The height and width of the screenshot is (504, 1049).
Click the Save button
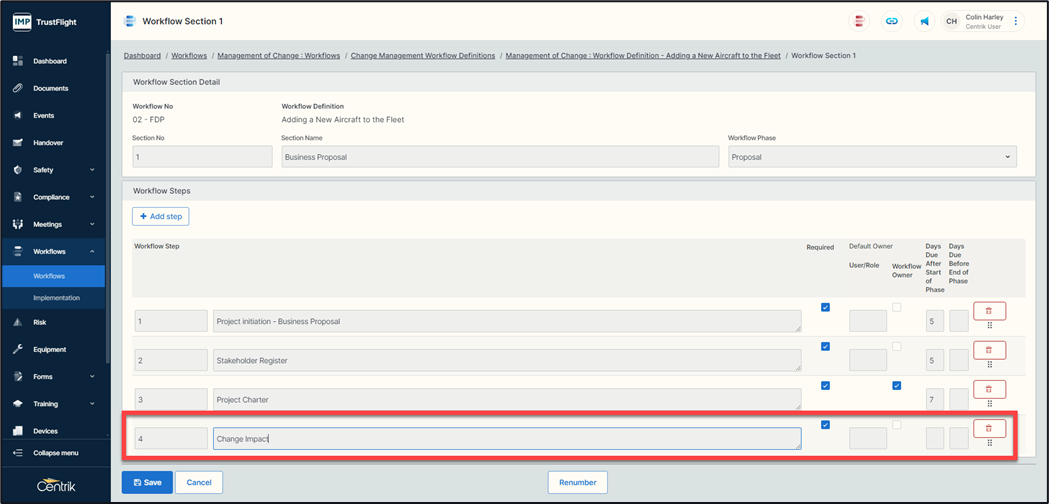[147, 482]
